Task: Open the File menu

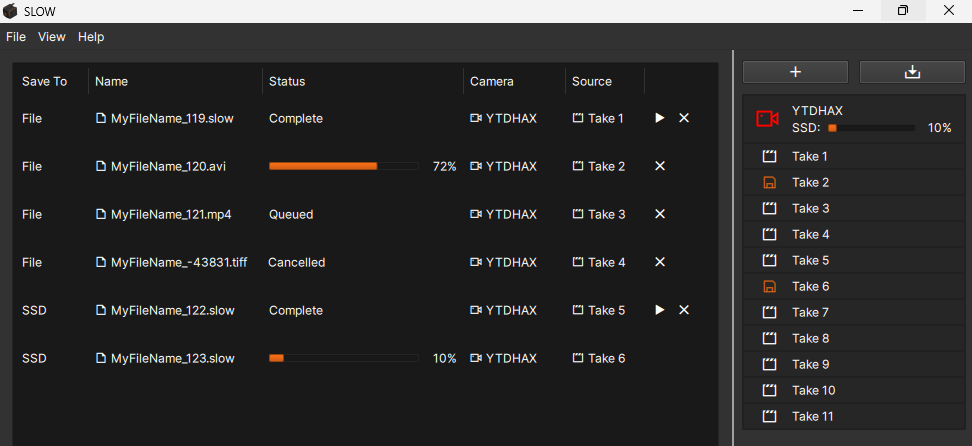Action: pyautogui.click(x=16, y=37)
